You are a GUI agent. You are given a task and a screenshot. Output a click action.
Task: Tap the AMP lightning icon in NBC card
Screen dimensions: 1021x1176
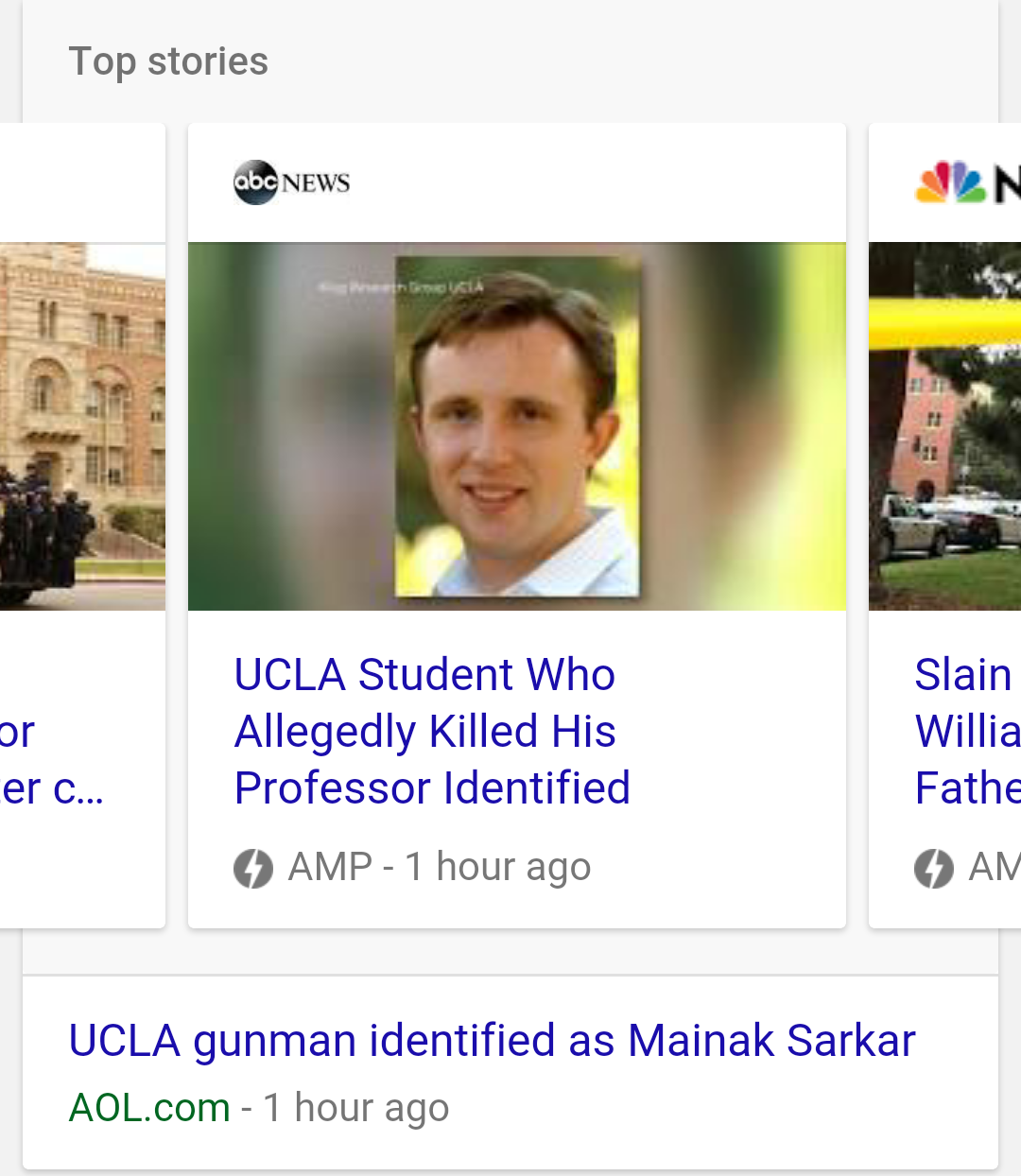click(x=934, y=868)
